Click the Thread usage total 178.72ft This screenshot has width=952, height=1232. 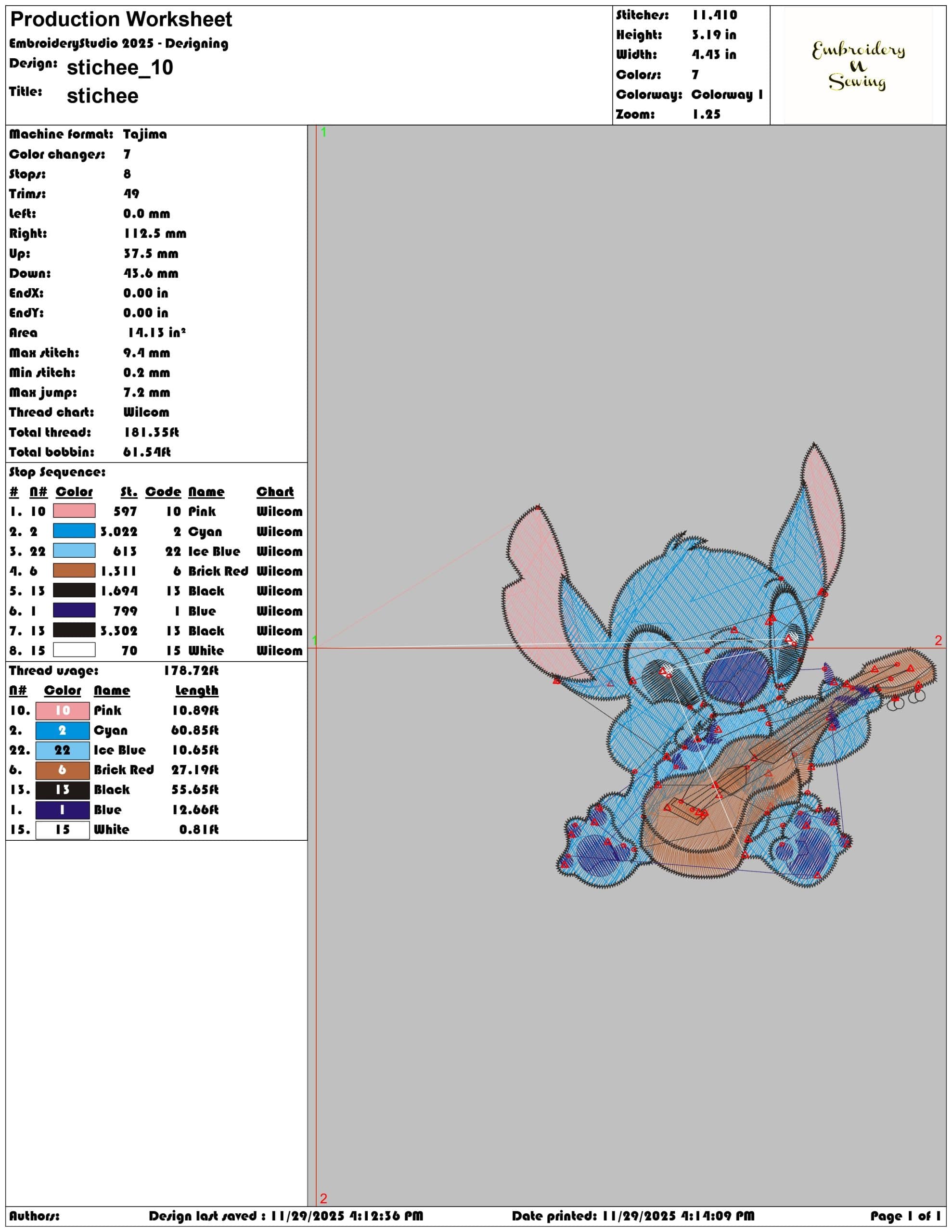coord(191,671)
